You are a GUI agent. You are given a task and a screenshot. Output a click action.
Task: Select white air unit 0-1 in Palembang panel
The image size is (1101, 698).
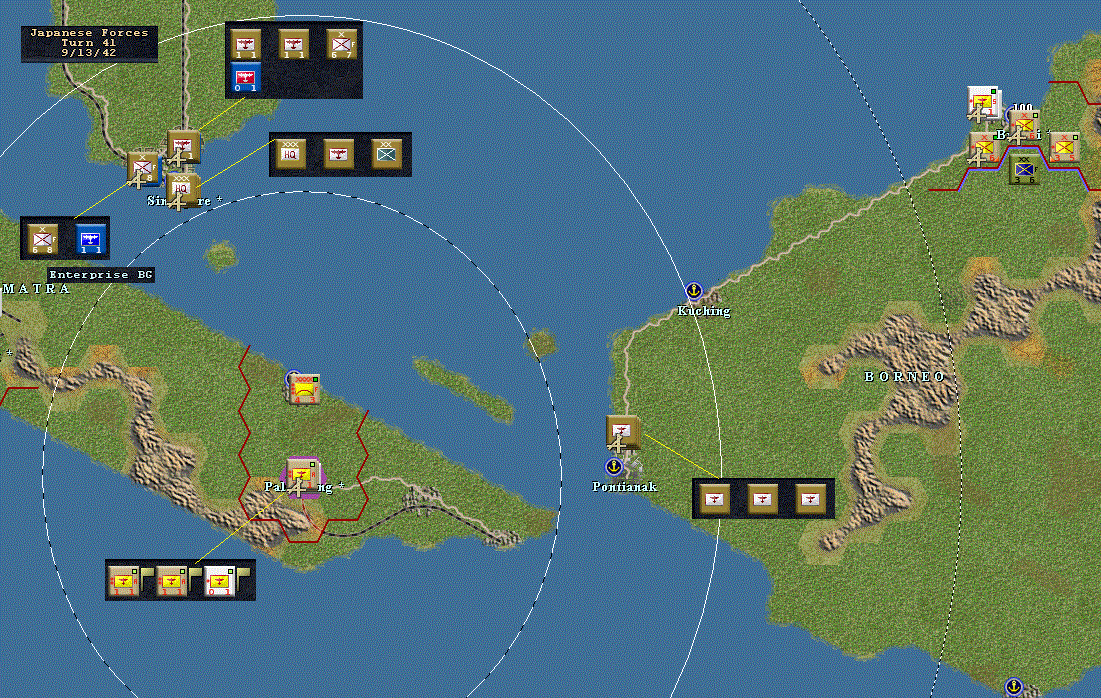coord(220,581)
